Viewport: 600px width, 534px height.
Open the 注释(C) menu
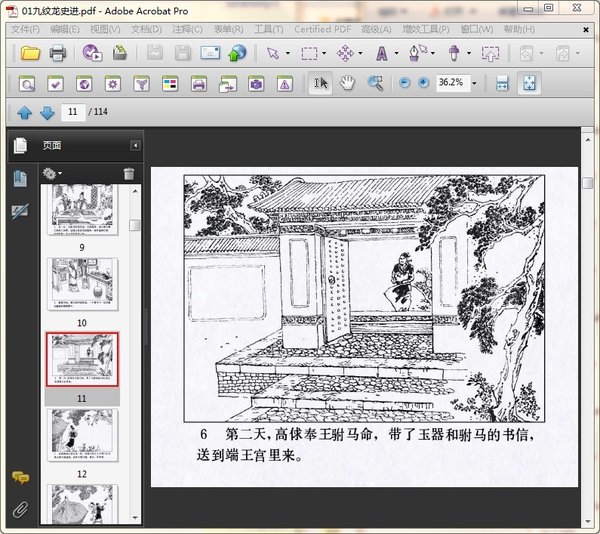tap(187, 29)
